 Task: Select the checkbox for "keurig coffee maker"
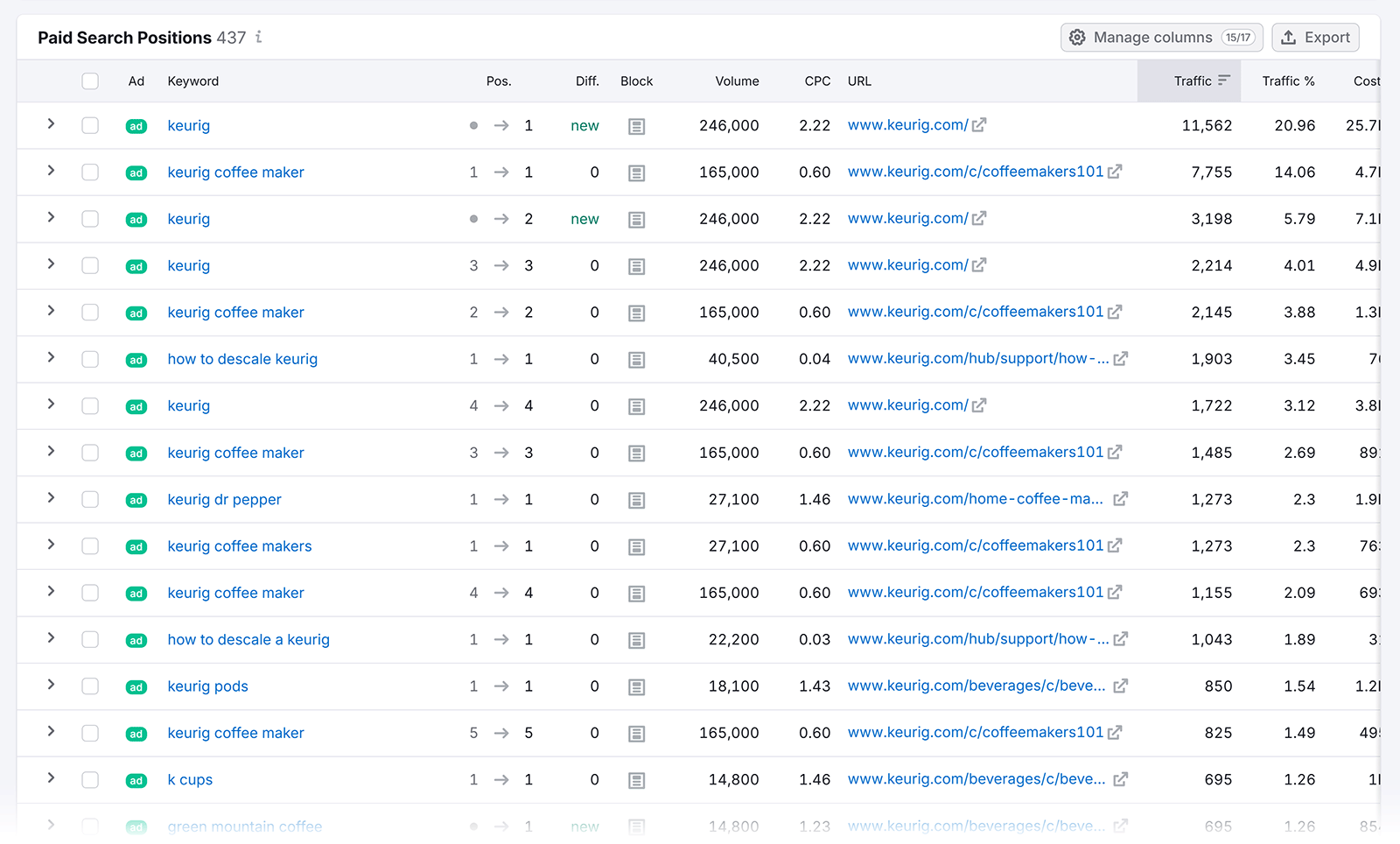coord(90,172)
